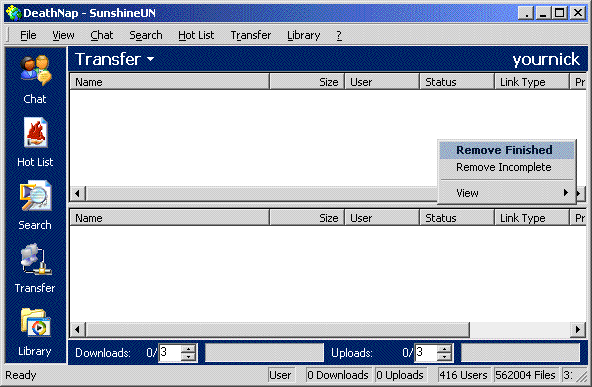592x387 pixels.
Task: Sort lower list by Link Type column
Action: 532,218
